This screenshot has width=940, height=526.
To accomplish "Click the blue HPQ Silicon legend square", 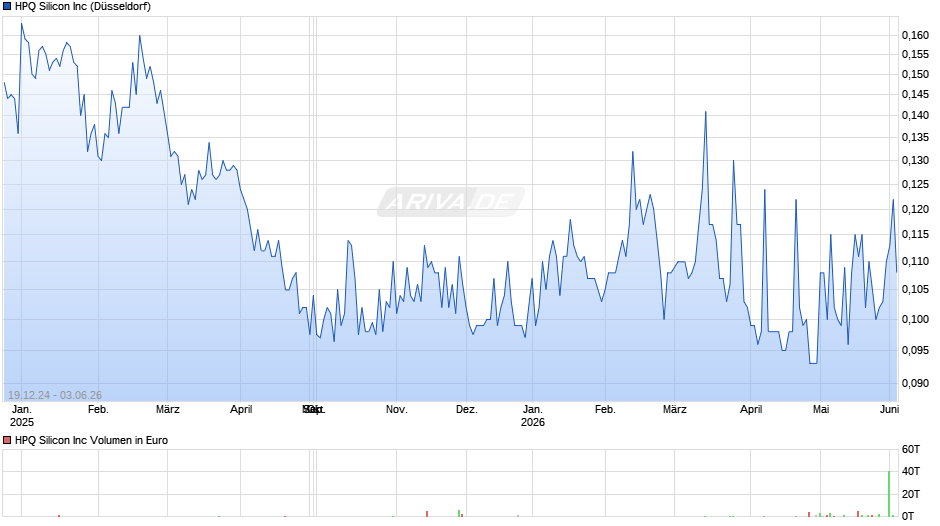I will pyautogui.click(x=7, y=7).
